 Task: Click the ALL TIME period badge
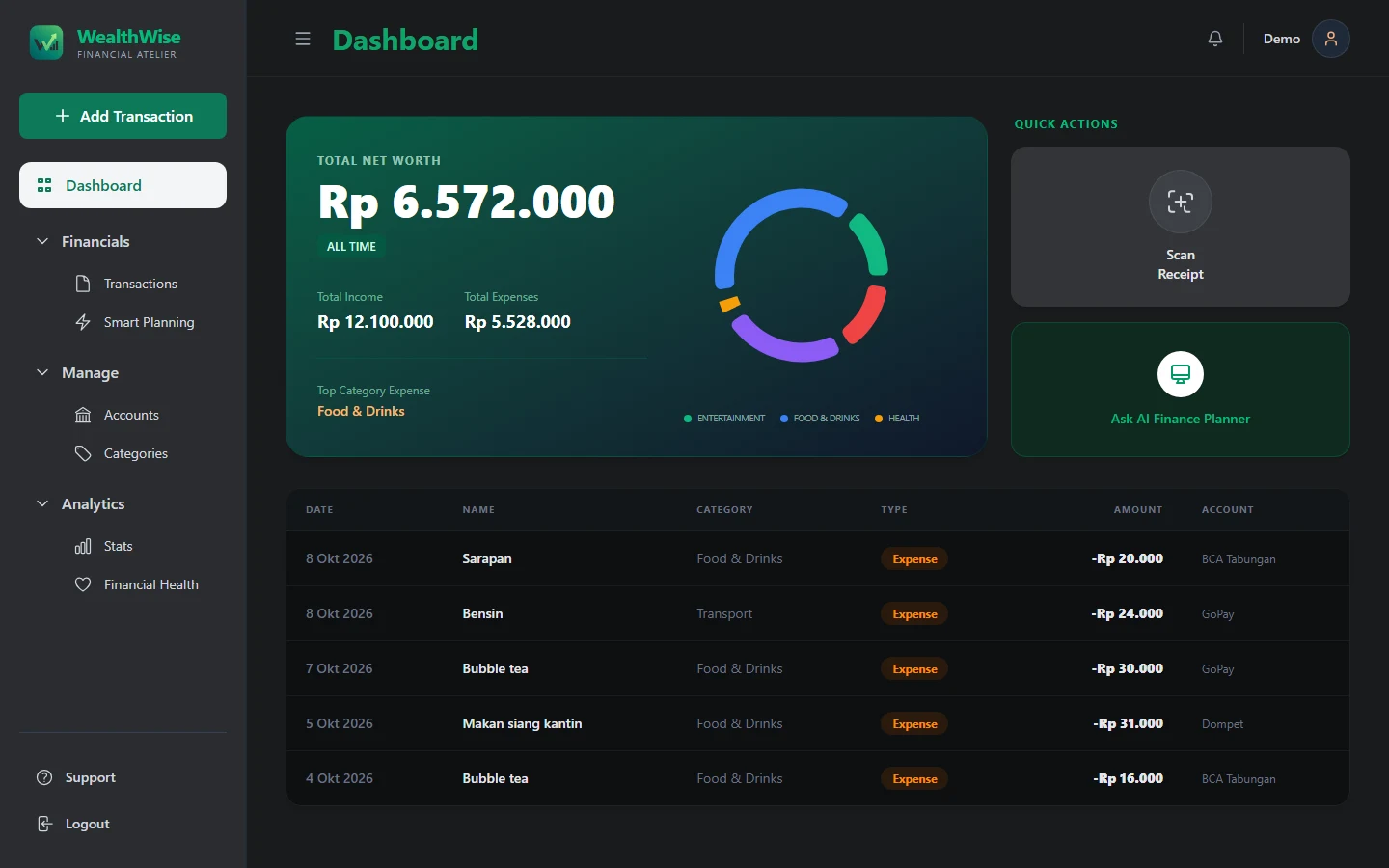tap(351, 247)
